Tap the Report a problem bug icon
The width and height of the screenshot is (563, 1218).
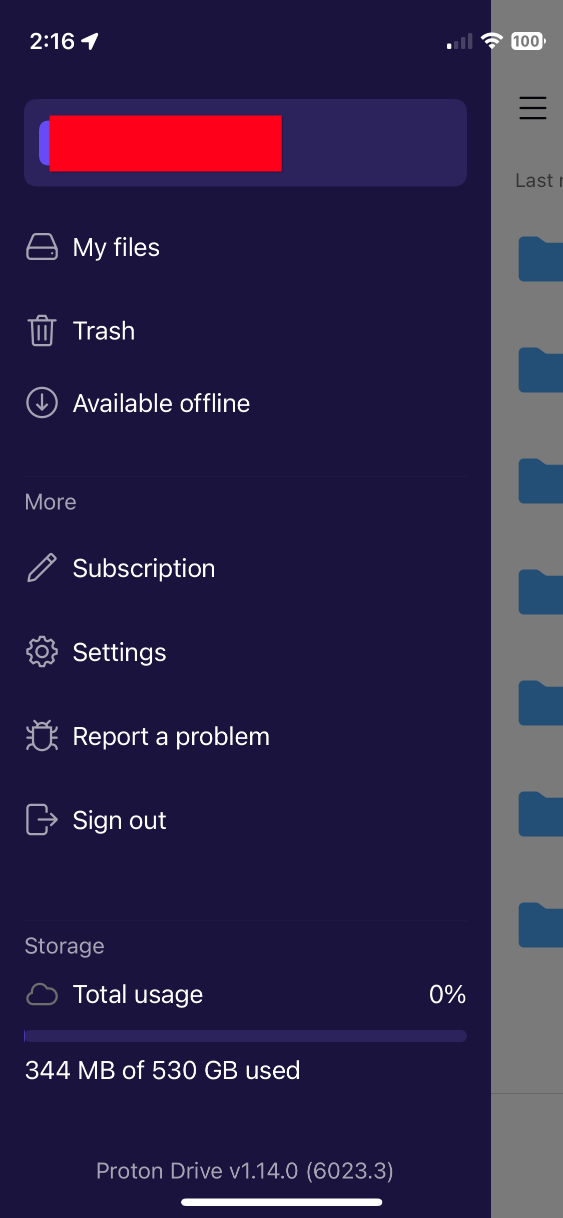(41, 736)
